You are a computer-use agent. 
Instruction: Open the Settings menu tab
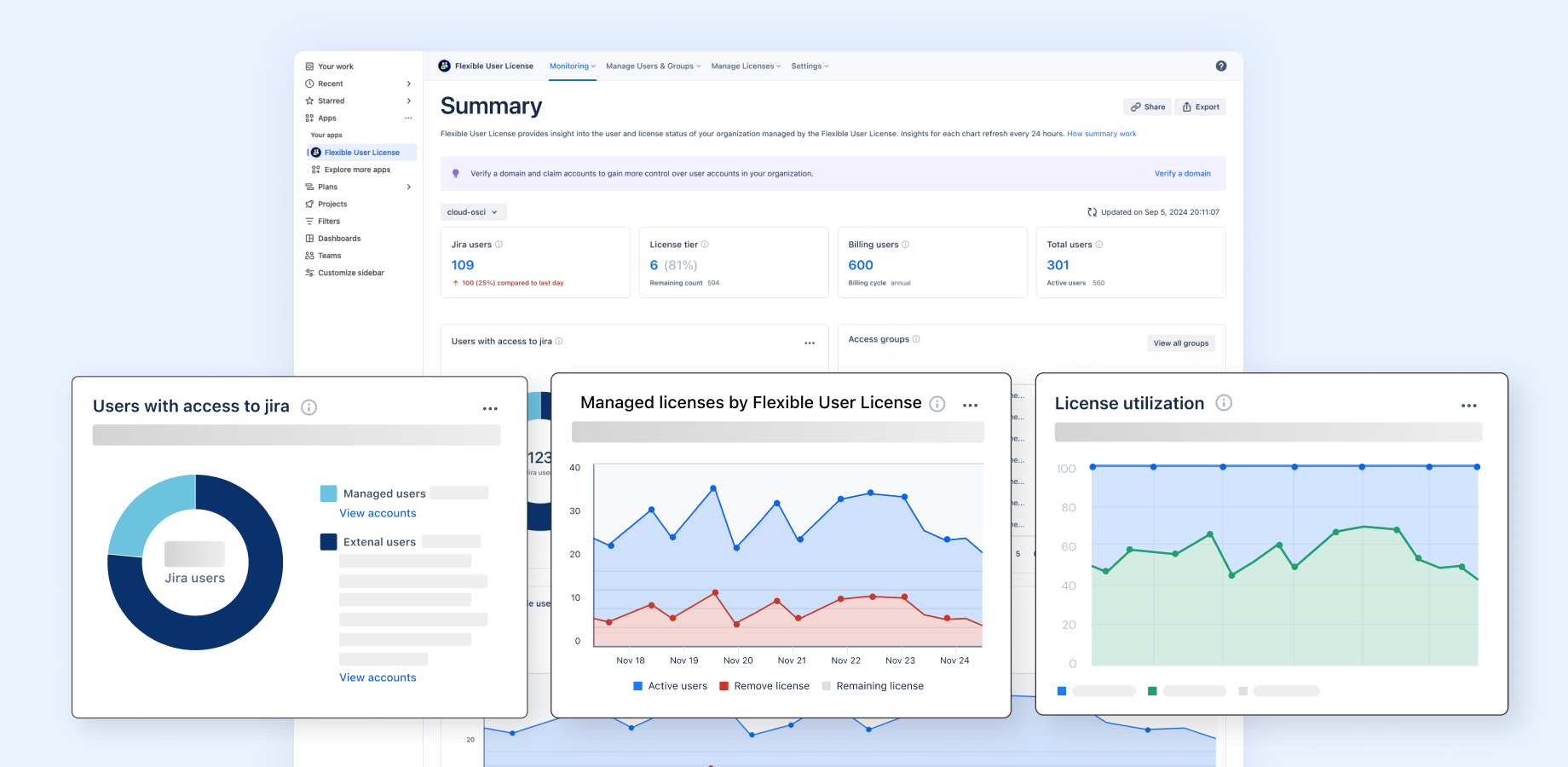pos(810,66)
